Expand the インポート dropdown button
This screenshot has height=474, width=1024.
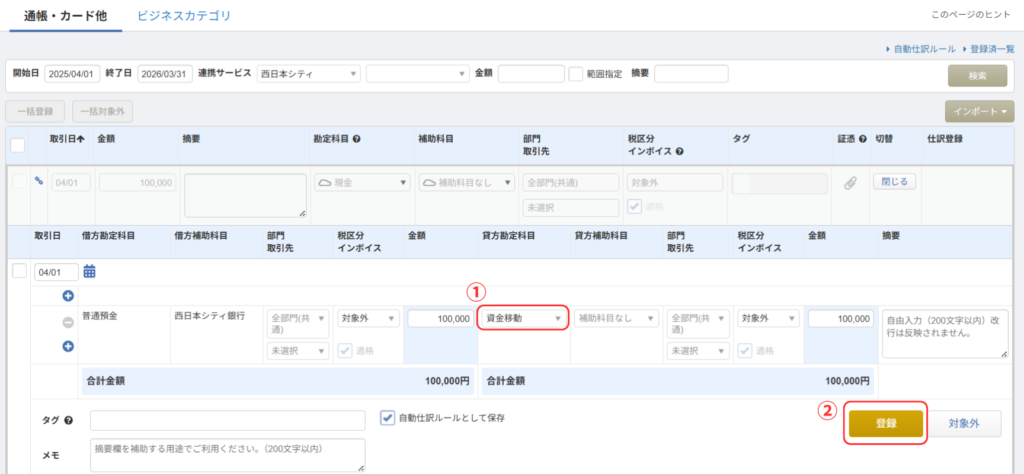point(979,111)
